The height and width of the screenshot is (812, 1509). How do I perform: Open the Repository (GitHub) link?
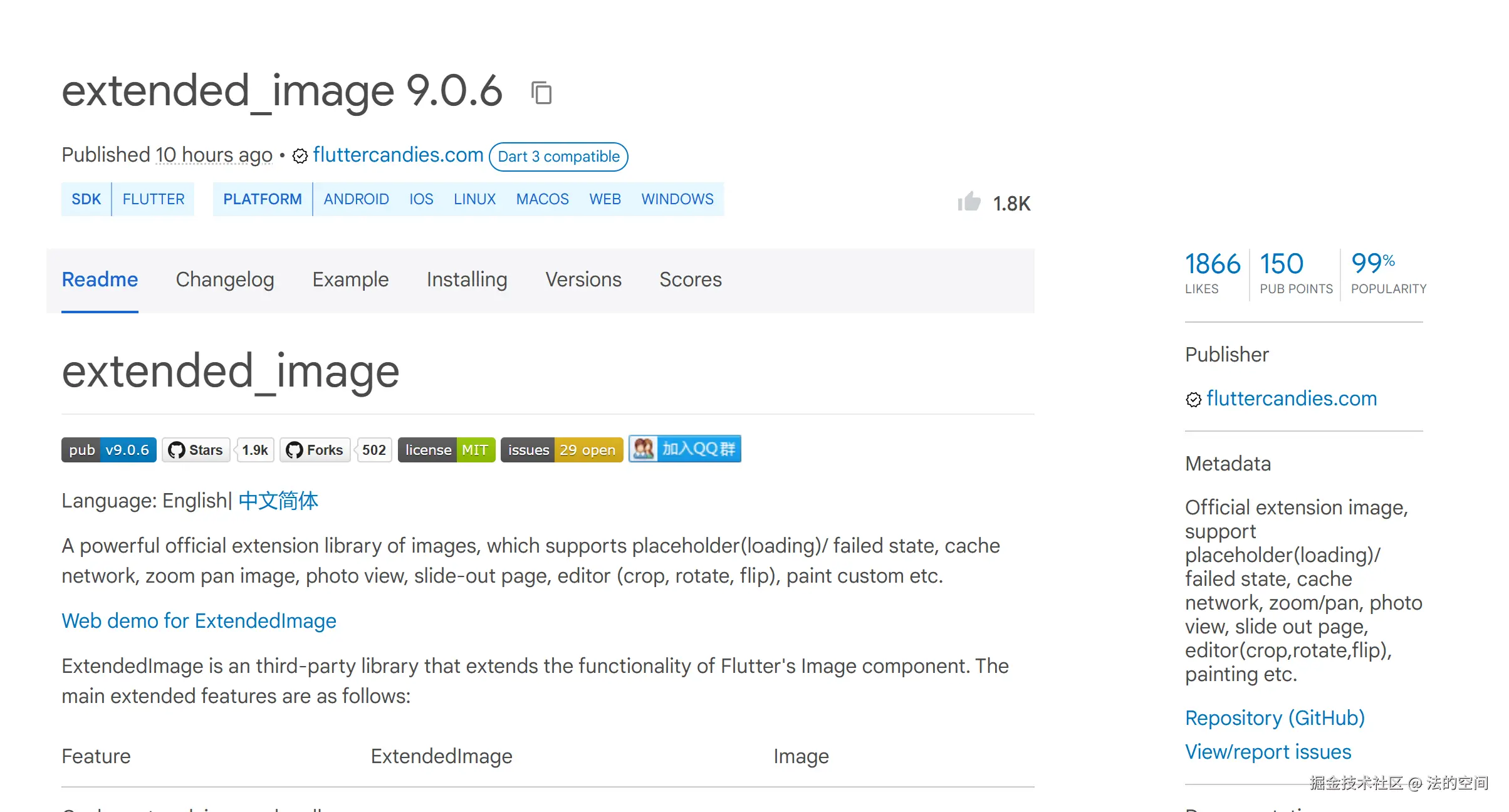1275,718
